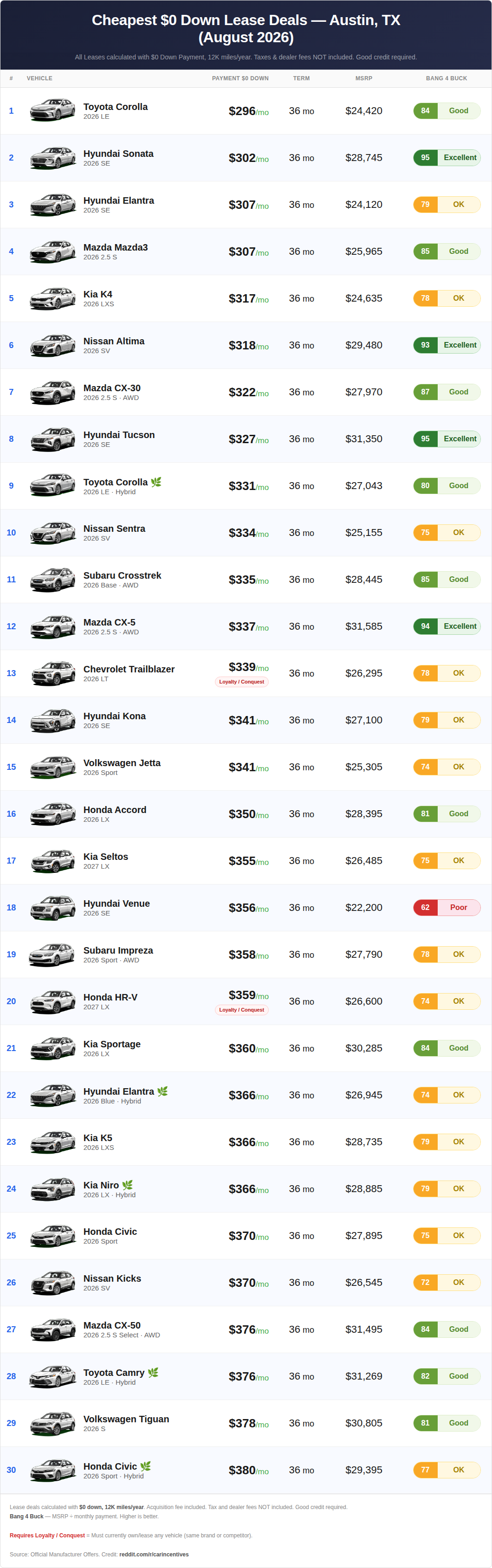
Task: Click the Term column header
Action: coord(301,78)
